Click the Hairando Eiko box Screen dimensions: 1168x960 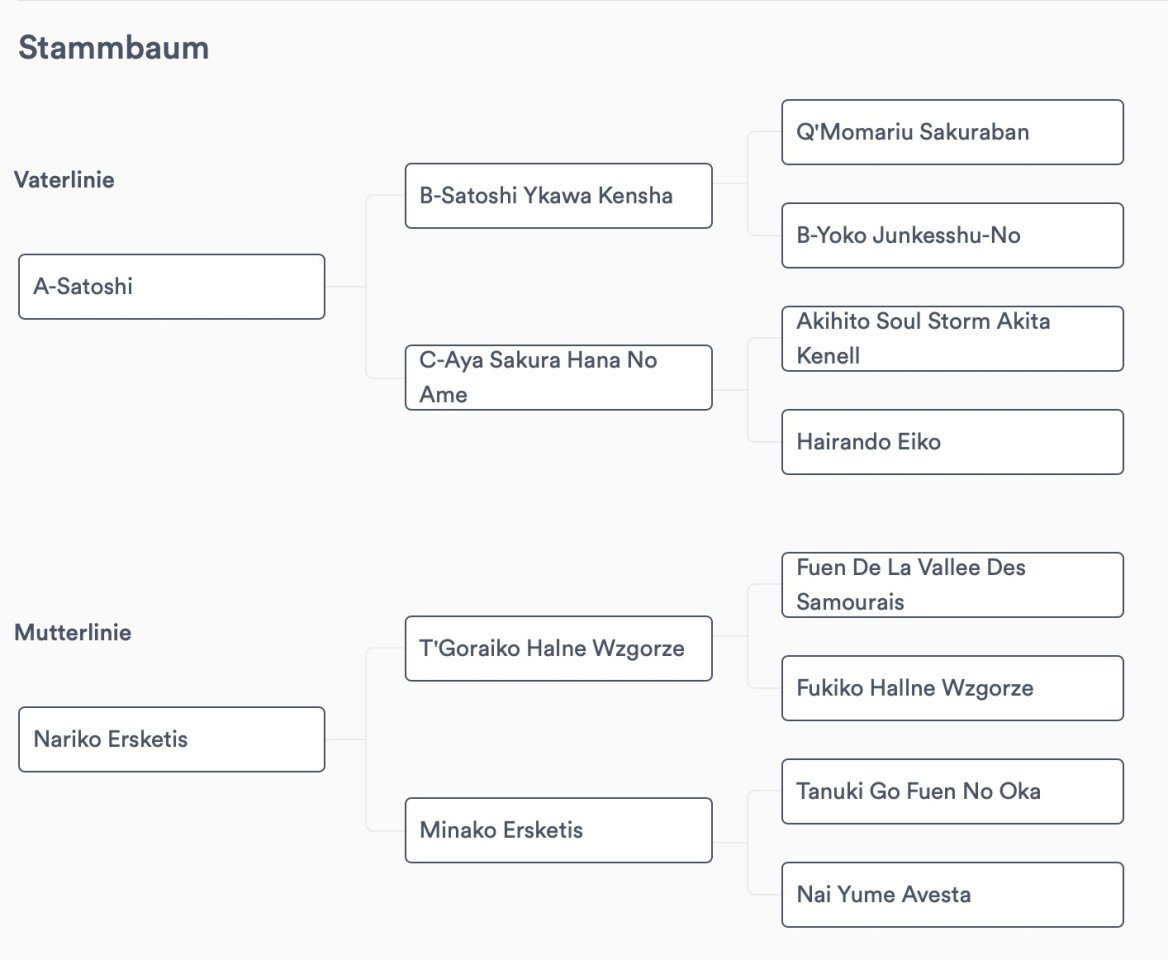click(x=952, y=442)
